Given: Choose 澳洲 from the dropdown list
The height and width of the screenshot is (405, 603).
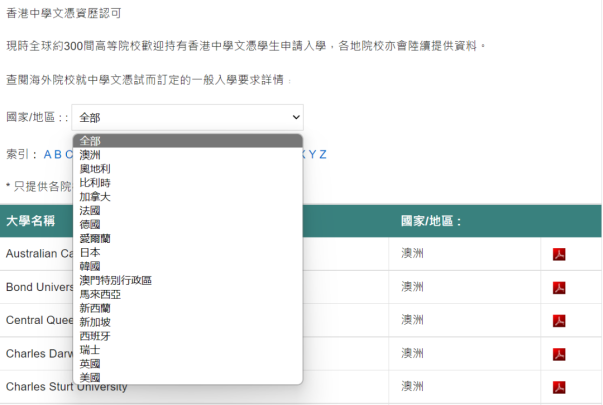Looking at the screenshot, I should coord(90,155).
